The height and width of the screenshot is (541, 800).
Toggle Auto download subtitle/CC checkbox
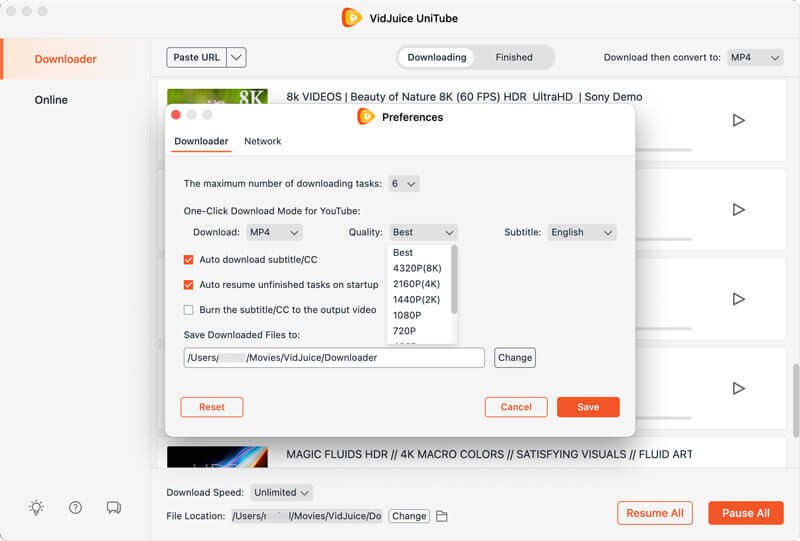coord(188,260)
